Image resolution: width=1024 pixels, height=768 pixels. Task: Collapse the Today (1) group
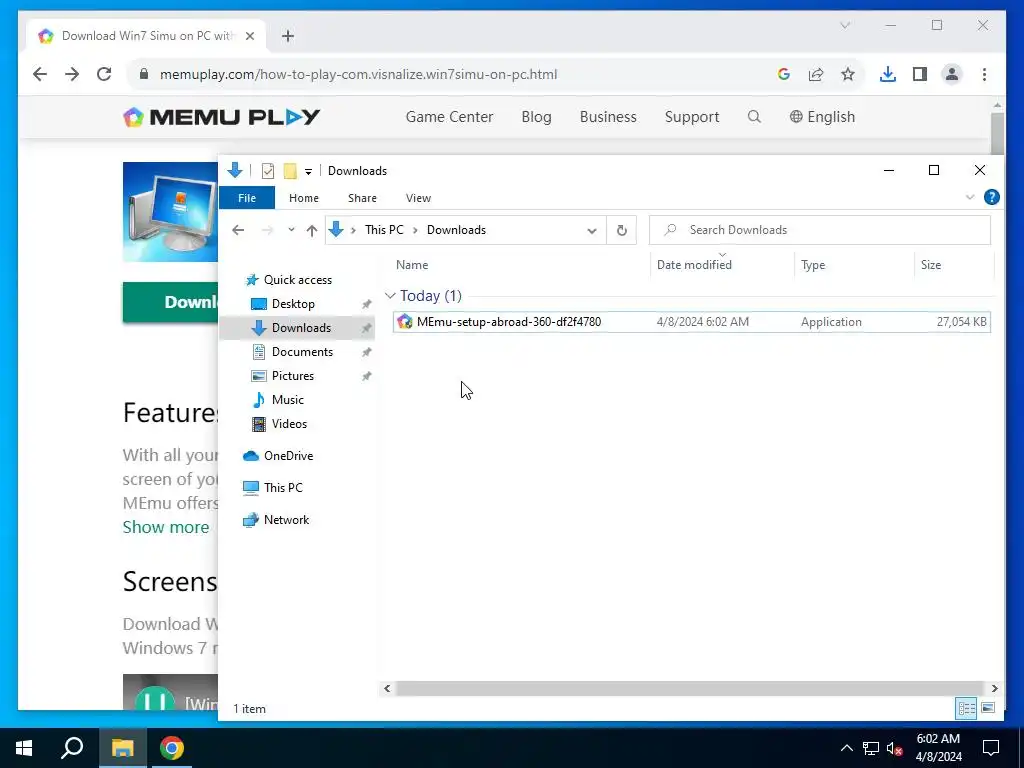pos(391,296)
